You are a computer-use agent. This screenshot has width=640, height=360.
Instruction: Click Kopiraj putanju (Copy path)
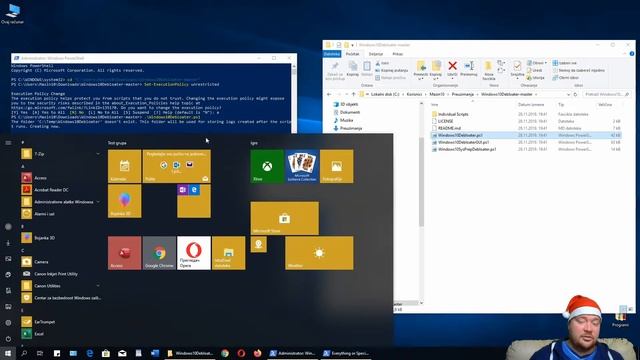click(391, 70)
